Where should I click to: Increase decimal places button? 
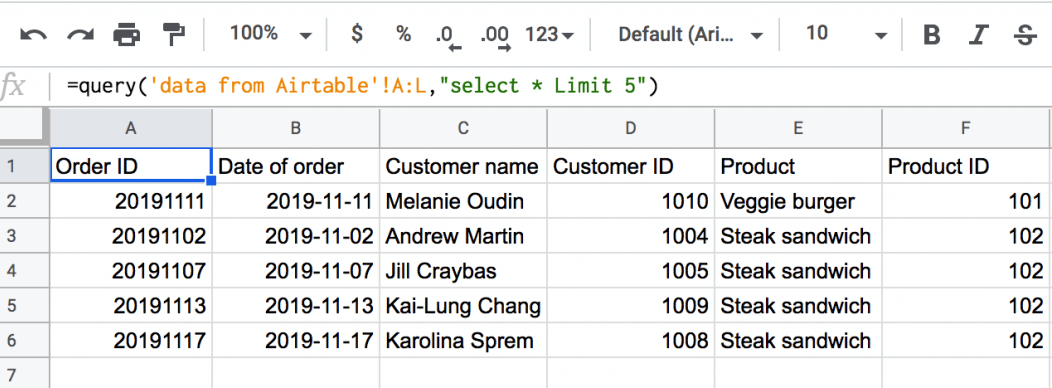[x=496, y=37]
